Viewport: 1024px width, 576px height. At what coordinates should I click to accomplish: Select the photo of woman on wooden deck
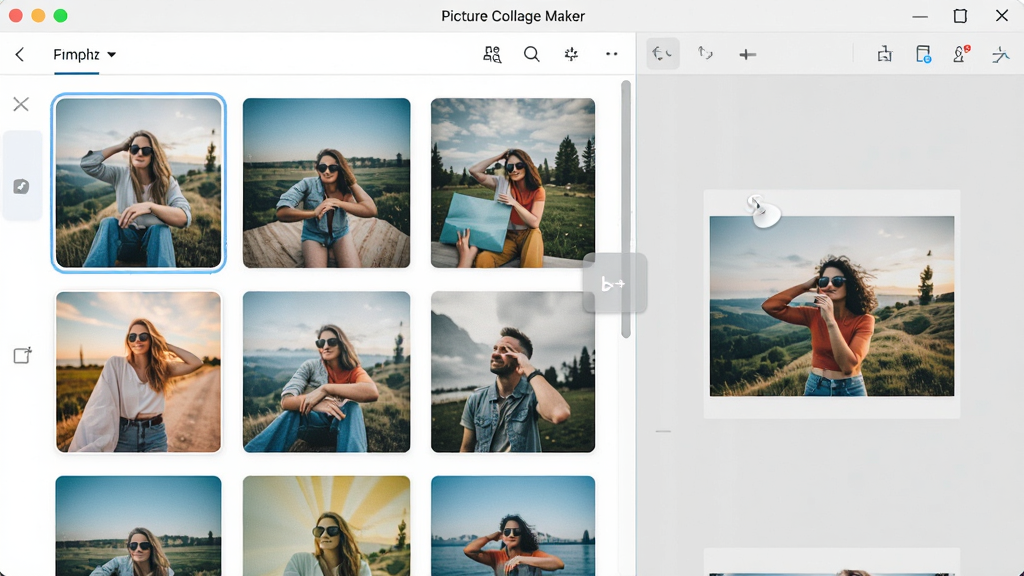point(327,183)
